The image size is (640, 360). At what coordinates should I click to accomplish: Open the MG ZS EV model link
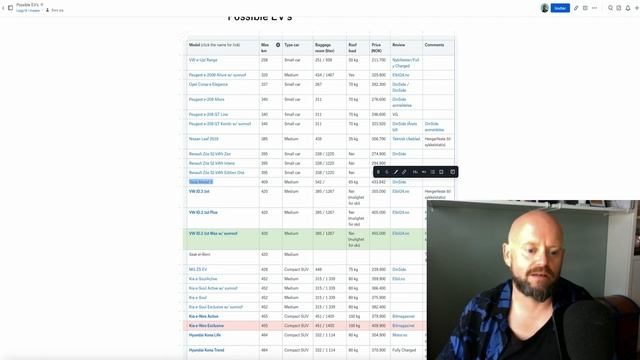(198, 270)
